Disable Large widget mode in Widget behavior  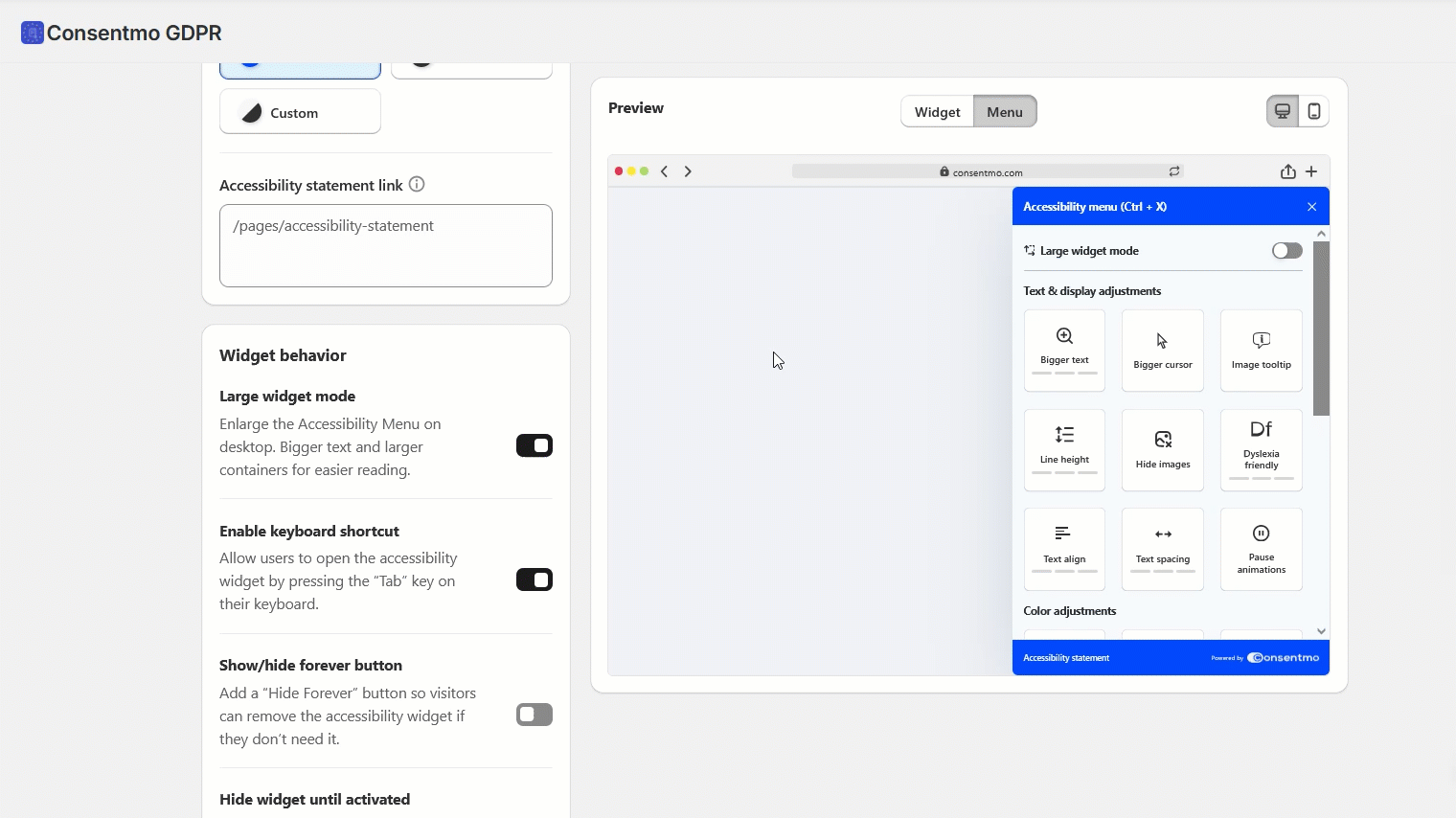(535, 445)
